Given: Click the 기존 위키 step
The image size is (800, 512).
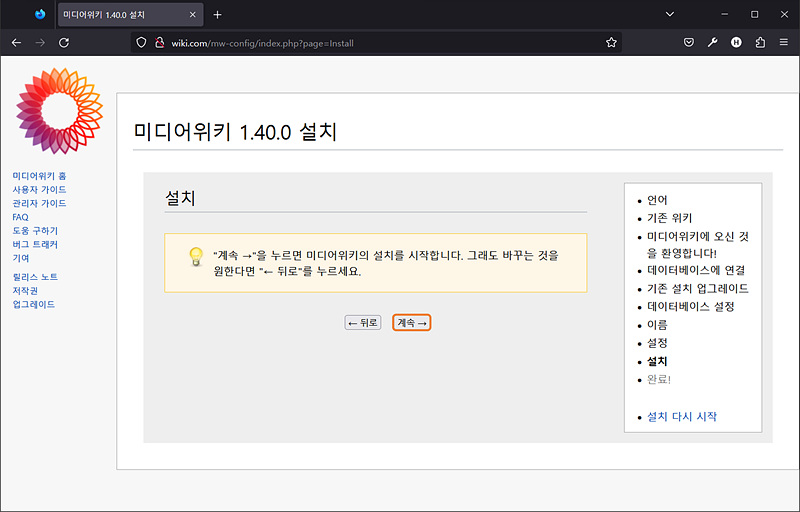Looking at the screenshot, I should (669, 218).
